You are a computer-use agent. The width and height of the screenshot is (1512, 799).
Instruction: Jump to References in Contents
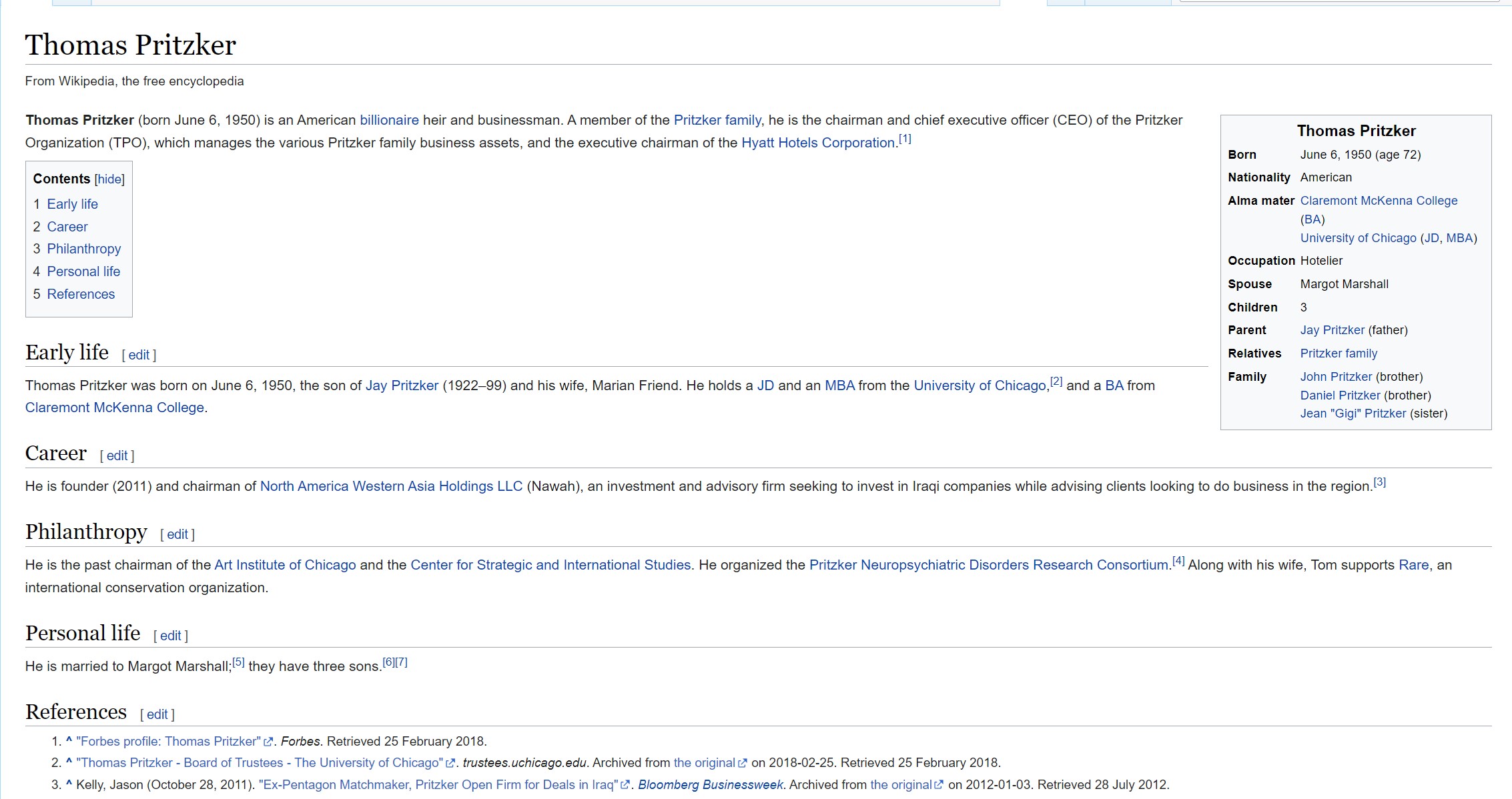tap(81, 294)
